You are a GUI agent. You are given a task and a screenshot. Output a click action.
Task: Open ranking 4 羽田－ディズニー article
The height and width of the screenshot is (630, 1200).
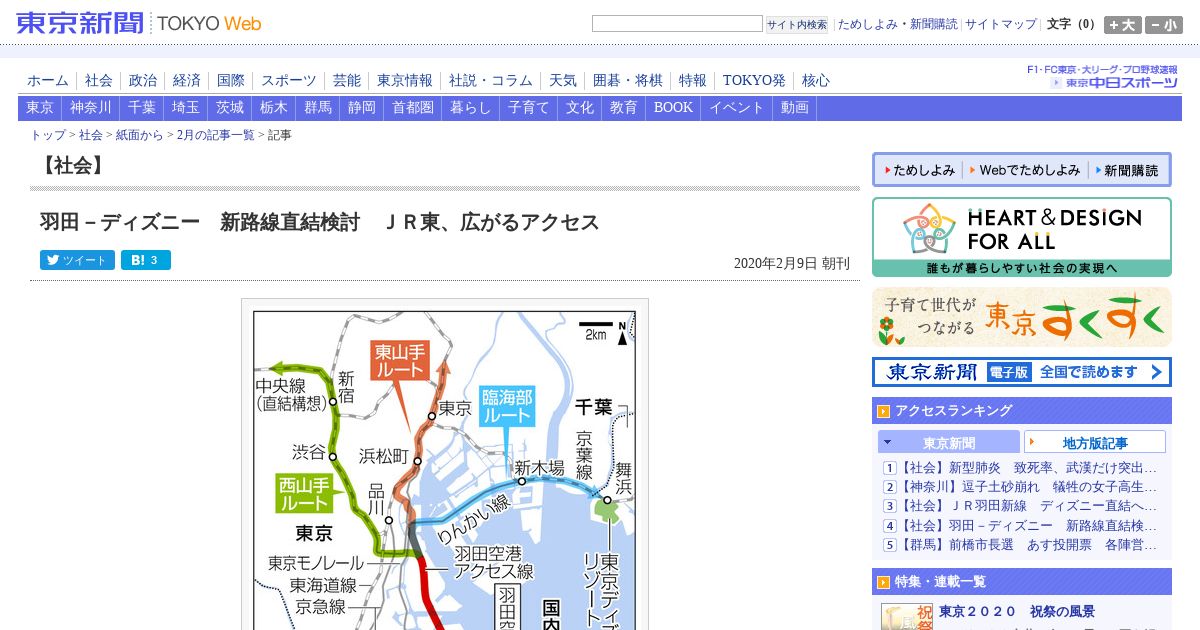click(1028, 526)
